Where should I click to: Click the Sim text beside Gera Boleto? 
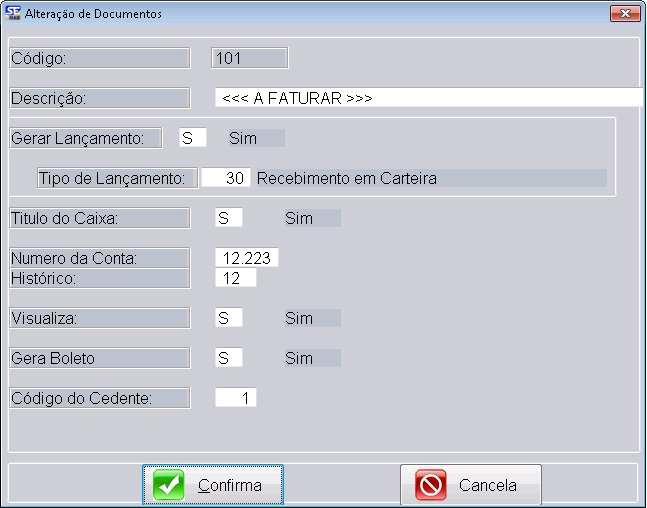click(299, 358)
